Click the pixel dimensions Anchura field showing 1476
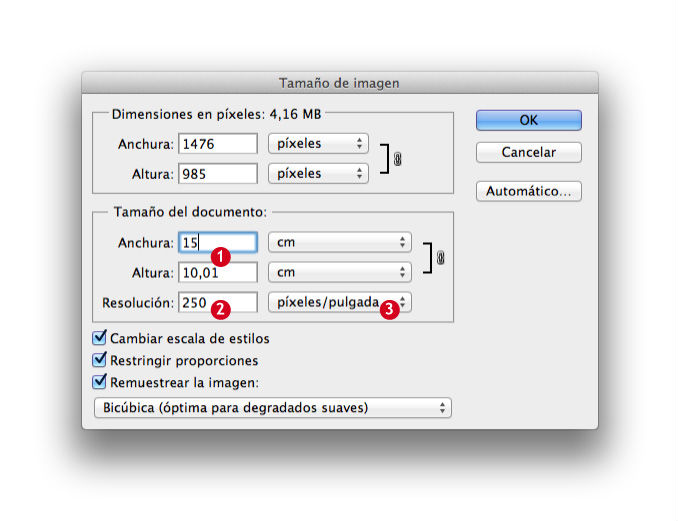The height and width of the screenshot is (521, 678). coord(218,144)
